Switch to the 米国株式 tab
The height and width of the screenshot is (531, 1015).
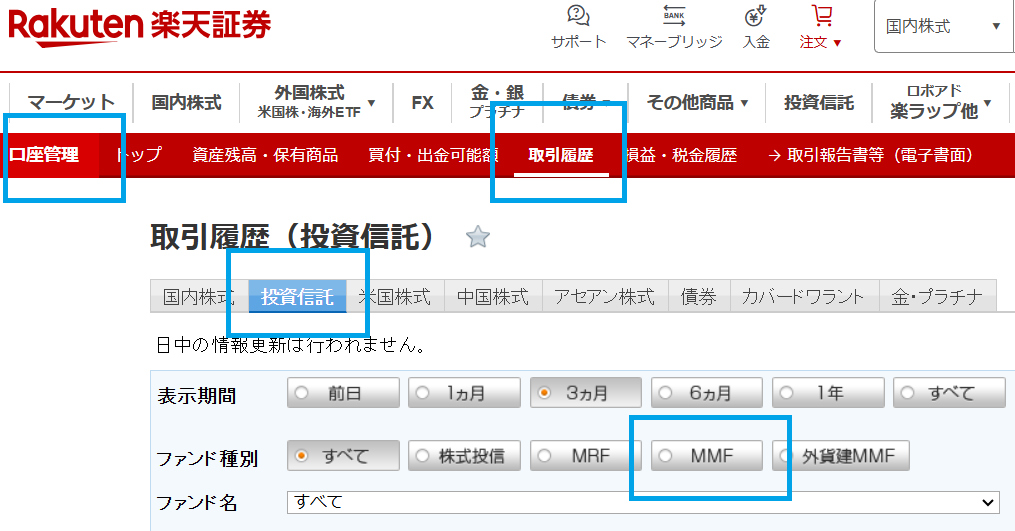(395, 297)
